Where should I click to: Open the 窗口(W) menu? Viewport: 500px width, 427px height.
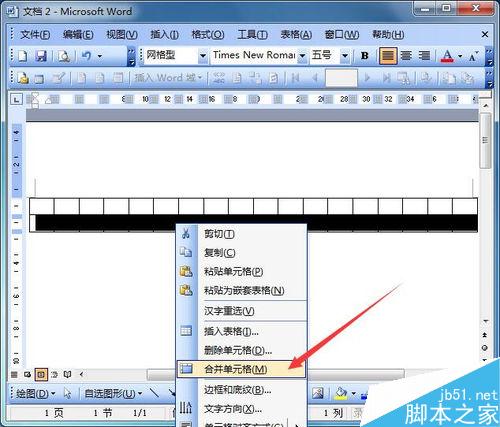[342, 34]
